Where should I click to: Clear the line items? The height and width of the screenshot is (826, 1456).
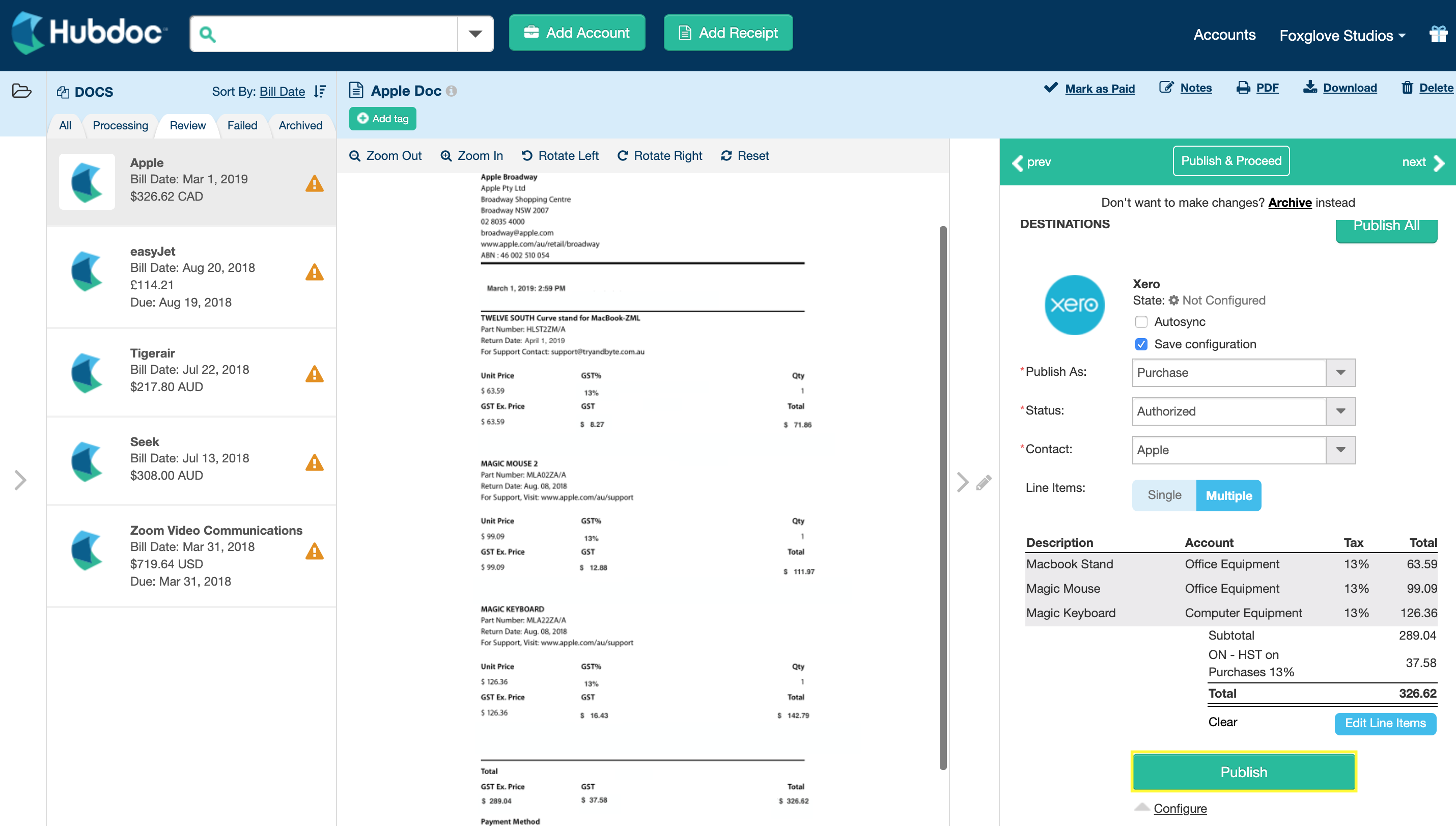pos(1222,722)
